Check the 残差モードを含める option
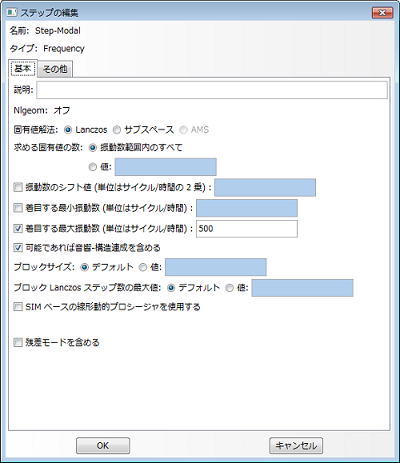Viewport: 400px width, 463px height. (18, 342)
